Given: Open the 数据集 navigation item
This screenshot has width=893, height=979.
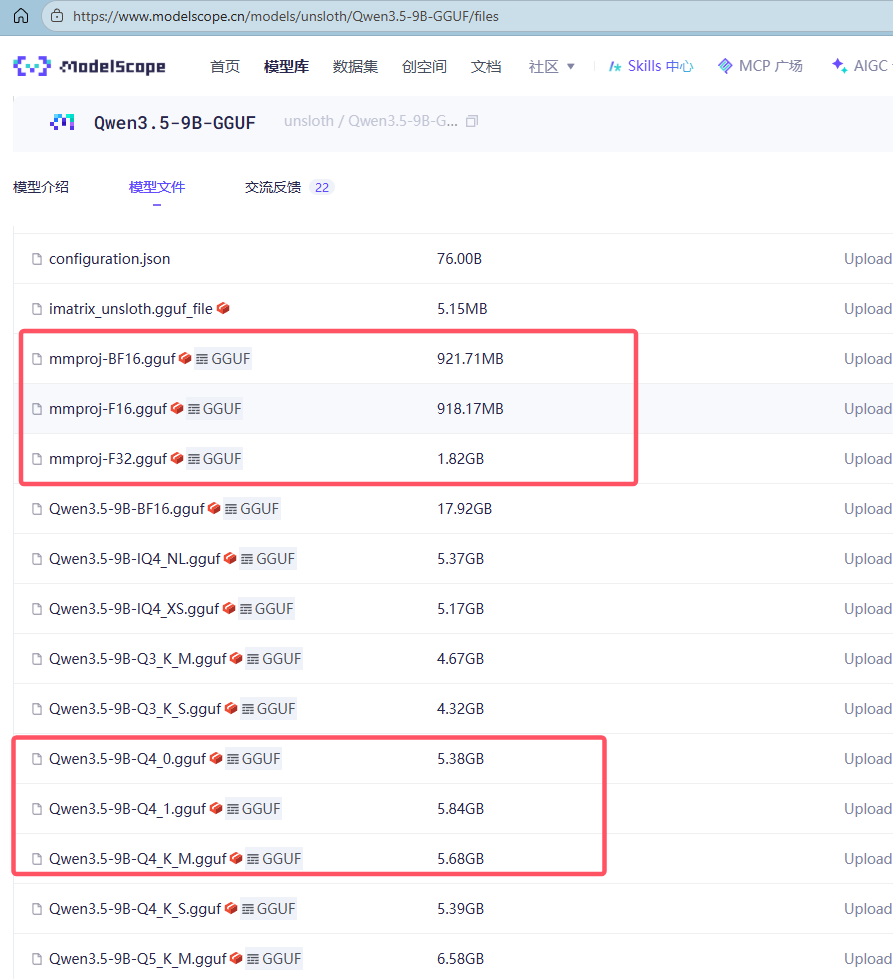Looking at the screenshot, I should tap(355, 66).
